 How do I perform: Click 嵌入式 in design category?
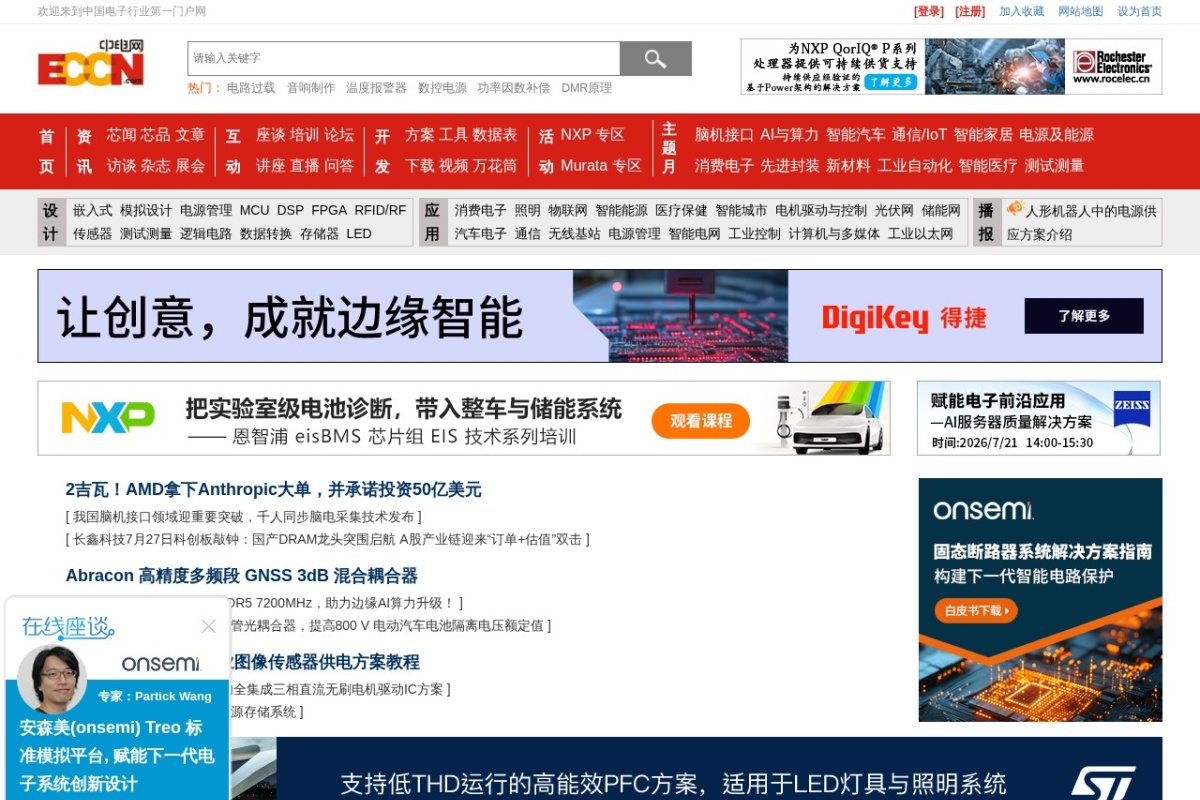[x=93, y=210]
